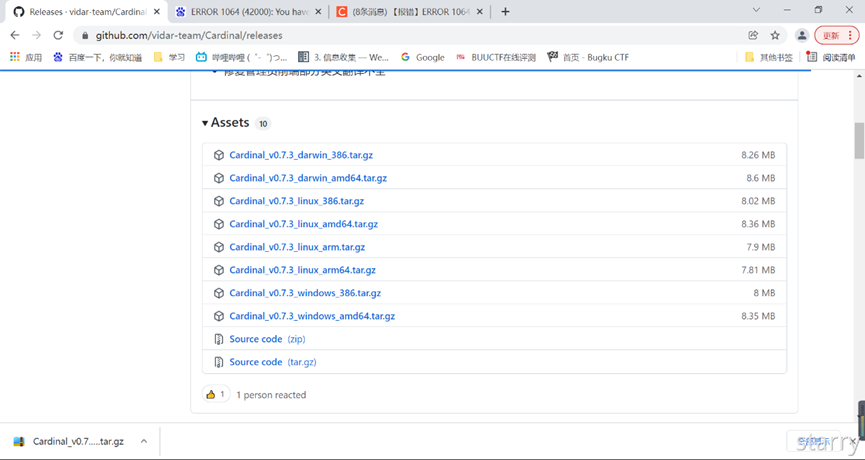Download Cardinal_v0.7.3_linux_amd64.tar.gz

(x=303, y=224)
